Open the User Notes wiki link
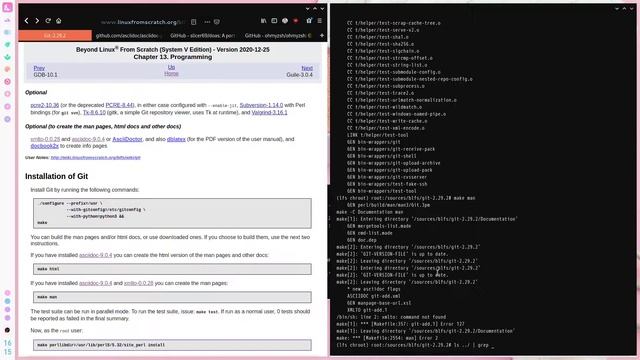This screenshot has width=640, height=360. (x=96, y=157)
